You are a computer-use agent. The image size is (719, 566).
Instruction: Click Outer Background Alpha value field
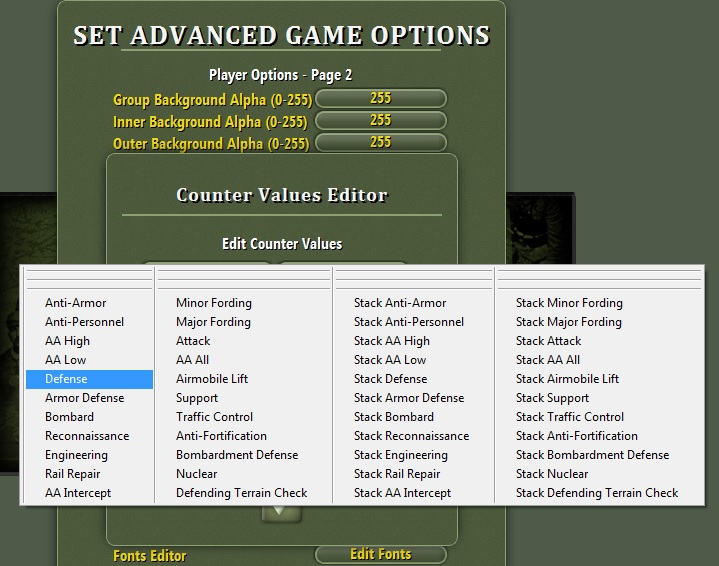click(x=381, y=142)
